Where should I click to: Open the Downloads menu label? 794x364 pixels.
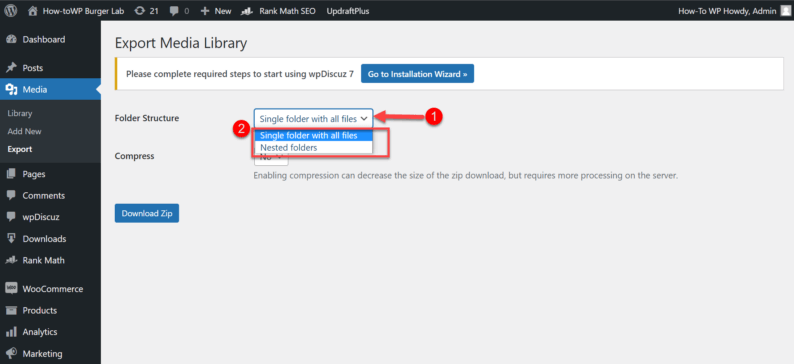point(44,238)
